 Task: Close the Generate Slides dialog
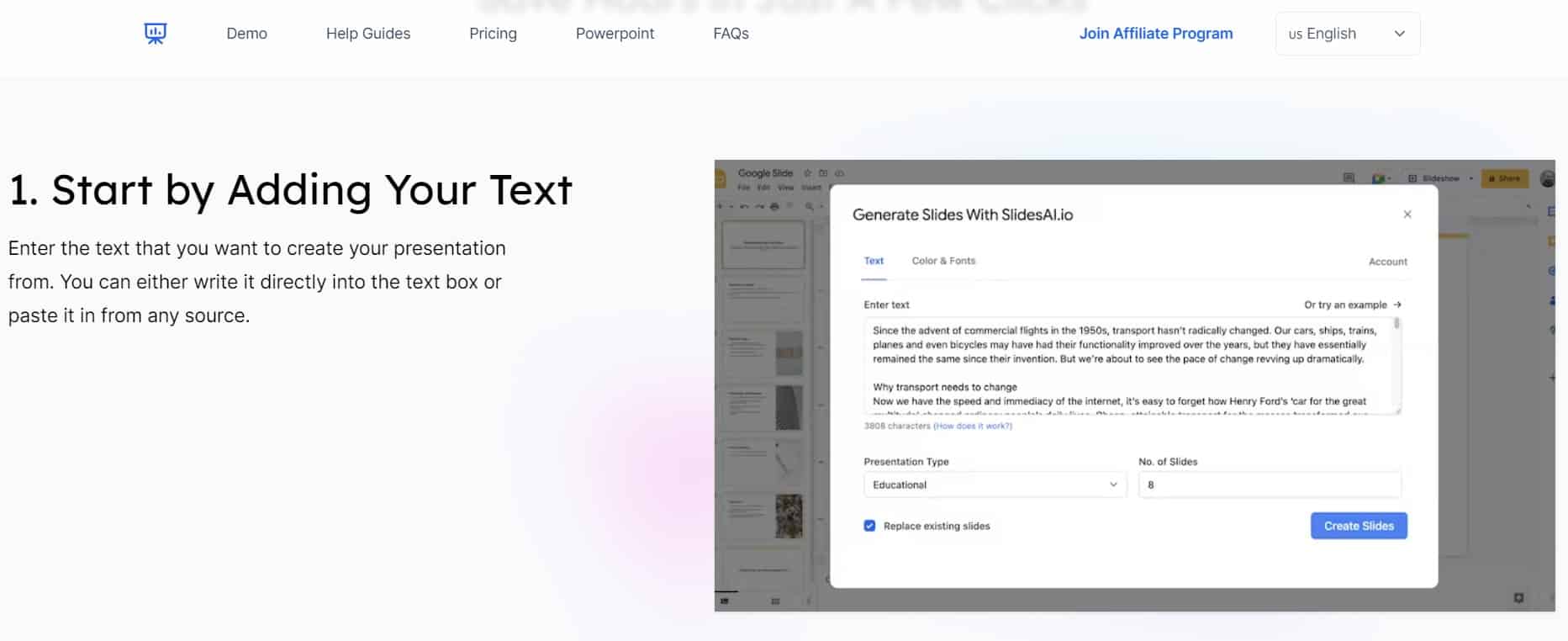[1407, 215]
